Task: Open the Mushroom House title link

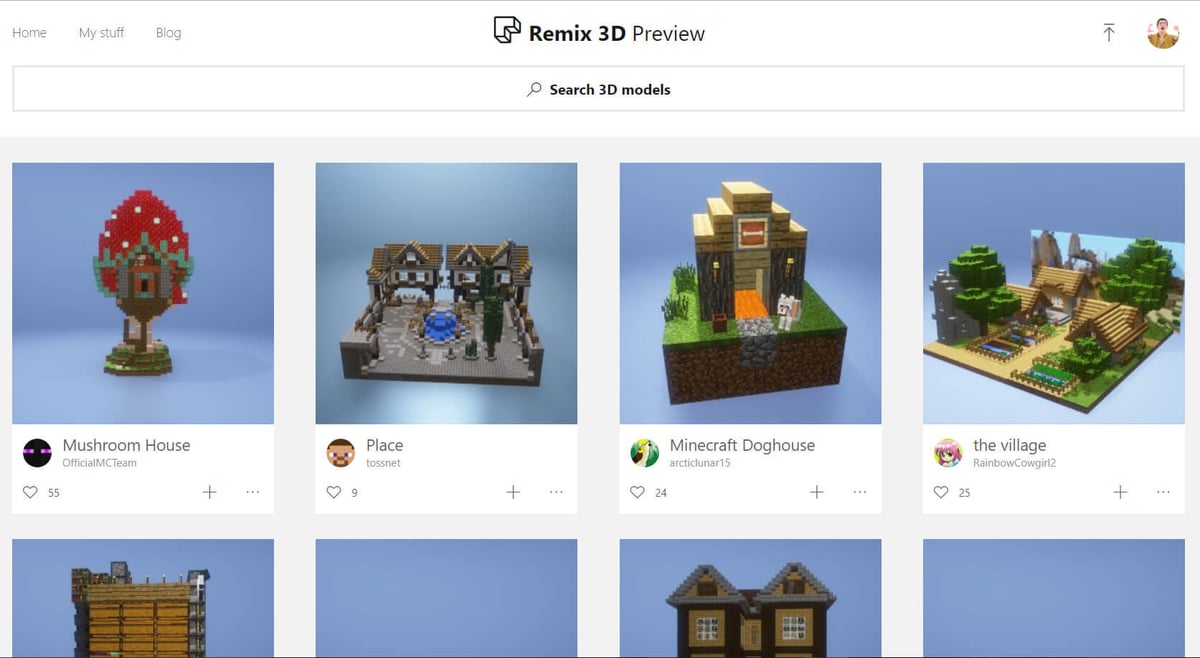Action: point(126,445)
